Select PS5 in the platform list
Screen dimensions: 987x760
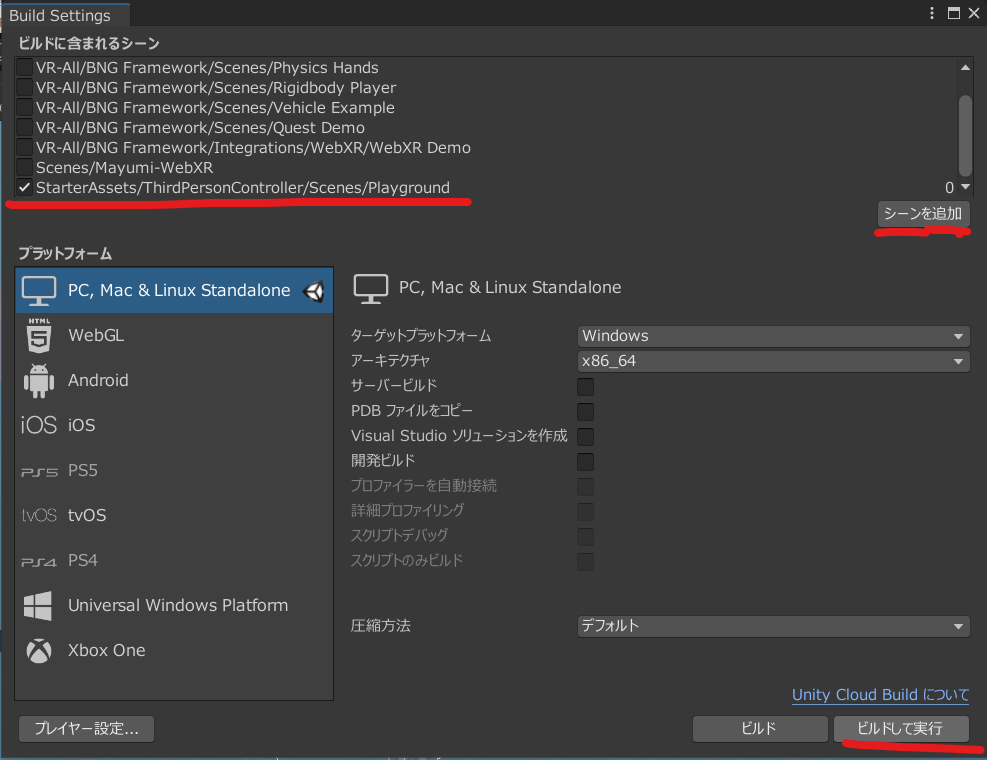tap(174, 470)
